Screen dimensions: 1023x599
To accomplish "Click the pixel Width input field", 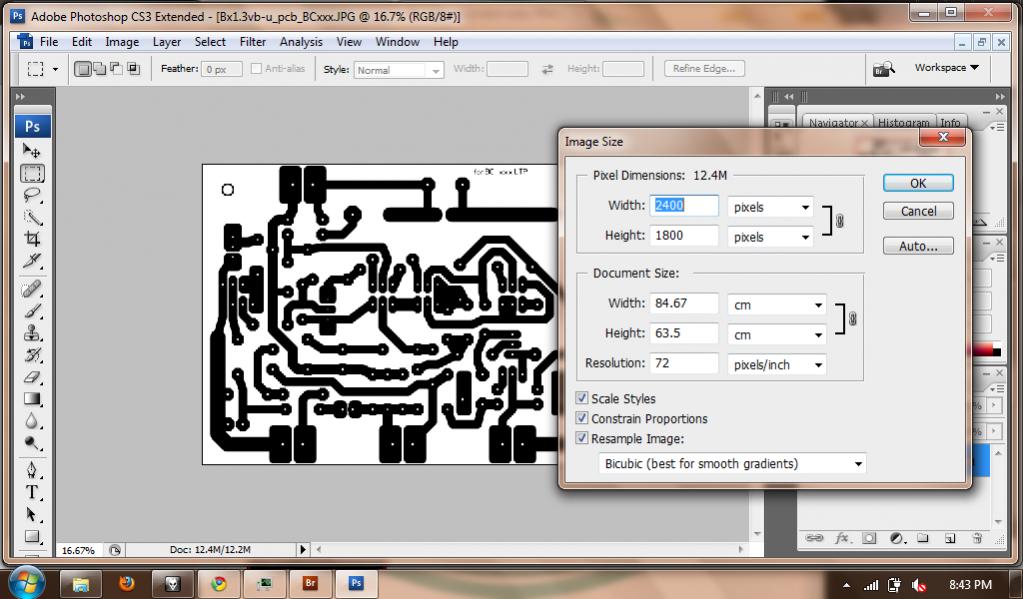I will 684,206.
